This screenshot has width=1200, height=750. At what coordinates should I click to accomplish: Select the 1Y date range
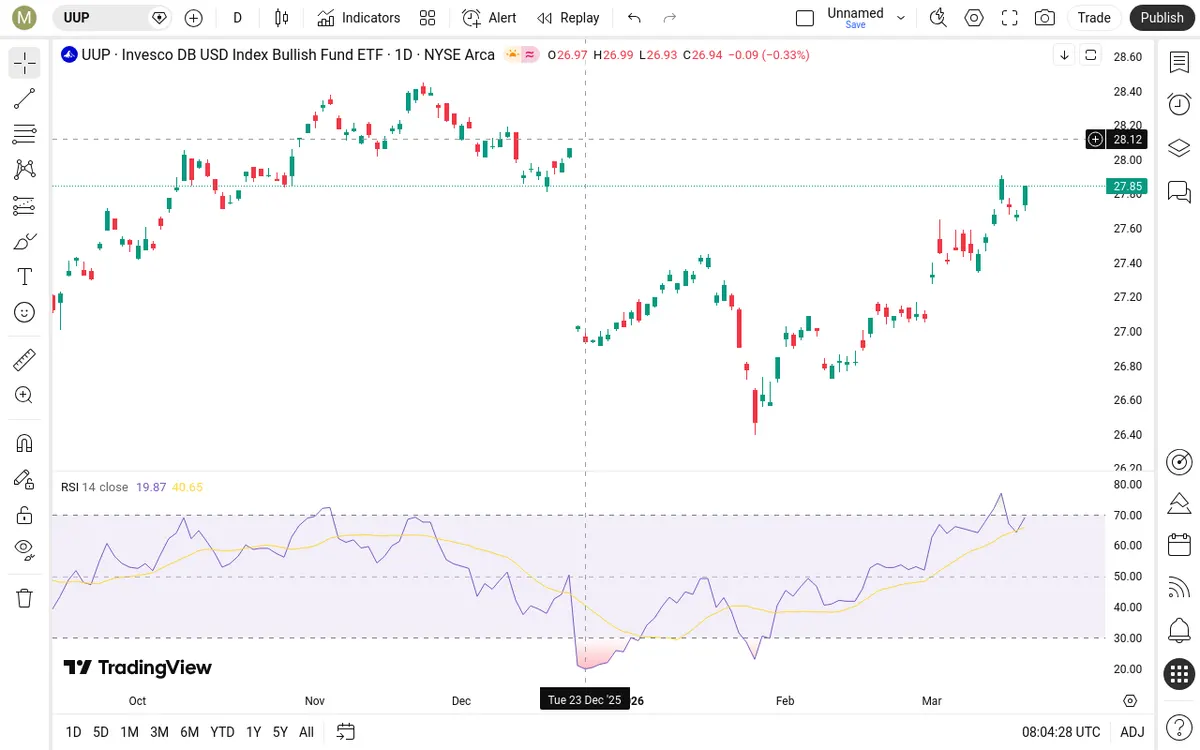[x=253, y=732]
